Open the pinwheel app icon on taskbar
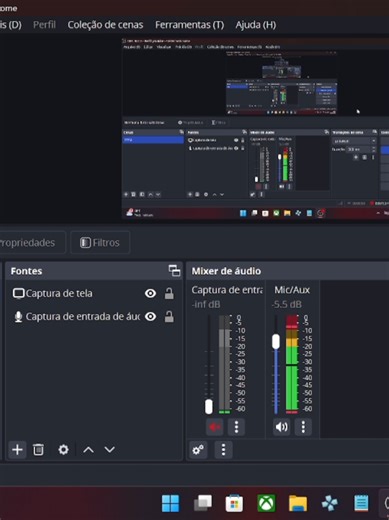 (329, 503)
